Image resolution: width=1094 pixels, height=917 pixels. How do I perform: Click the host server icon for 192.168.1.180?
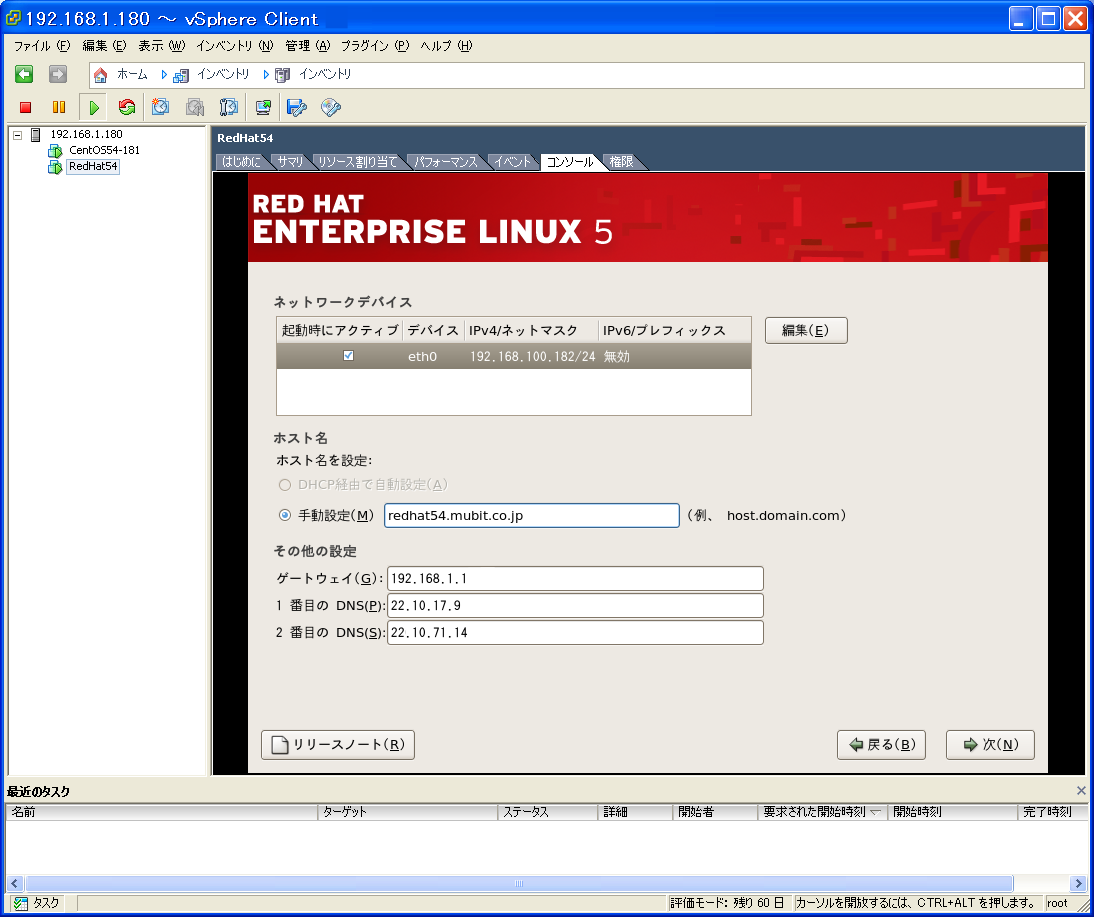click(x=36, y=135)
